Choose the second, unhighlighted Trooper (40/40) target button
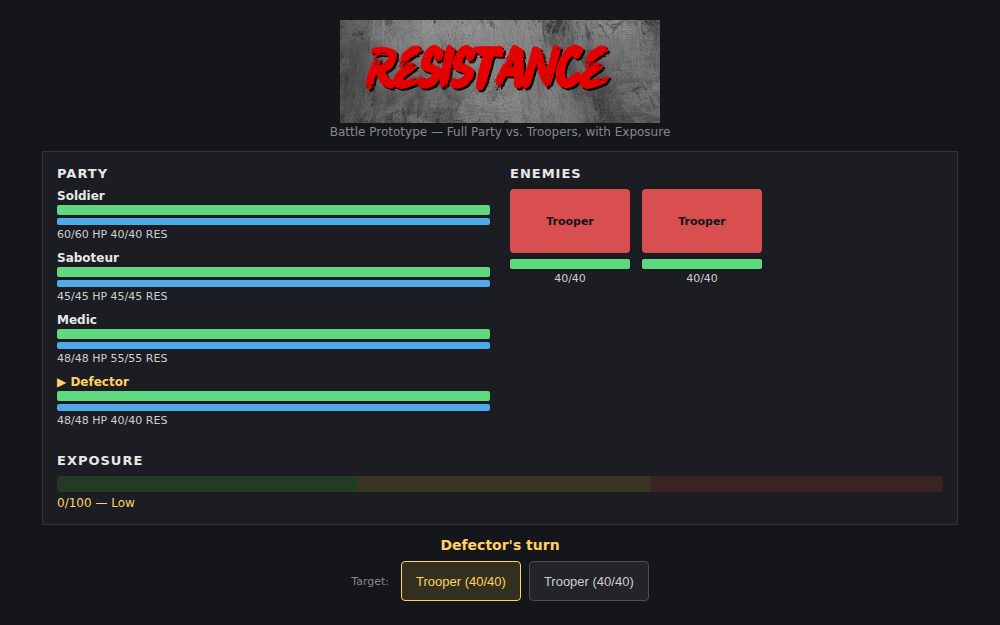The height and width of the screenshot is (625, 1000). [589, 581]
